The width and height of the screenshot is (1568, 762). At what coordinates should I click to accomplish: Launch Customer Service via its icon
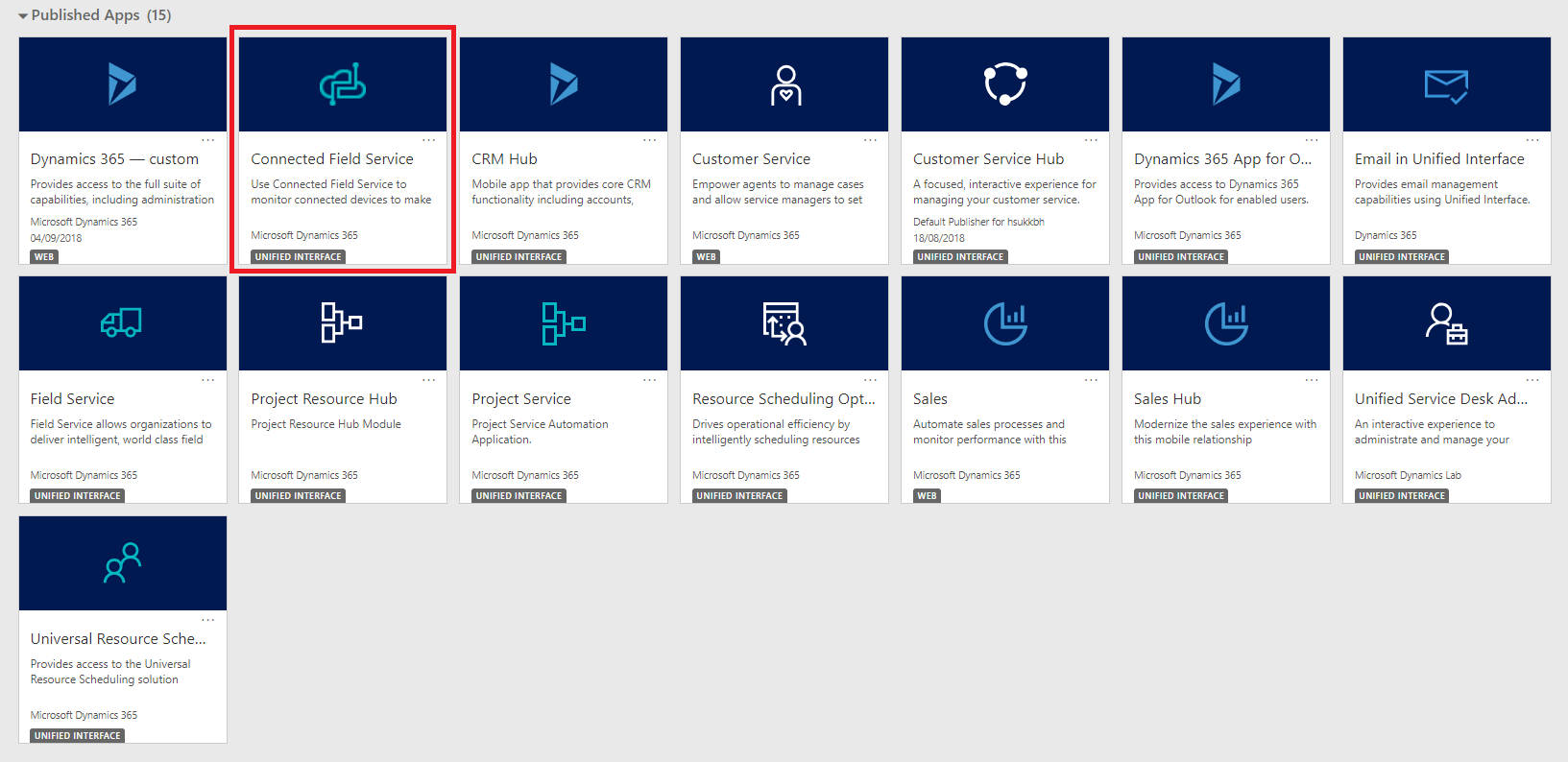tap(785, 84)
